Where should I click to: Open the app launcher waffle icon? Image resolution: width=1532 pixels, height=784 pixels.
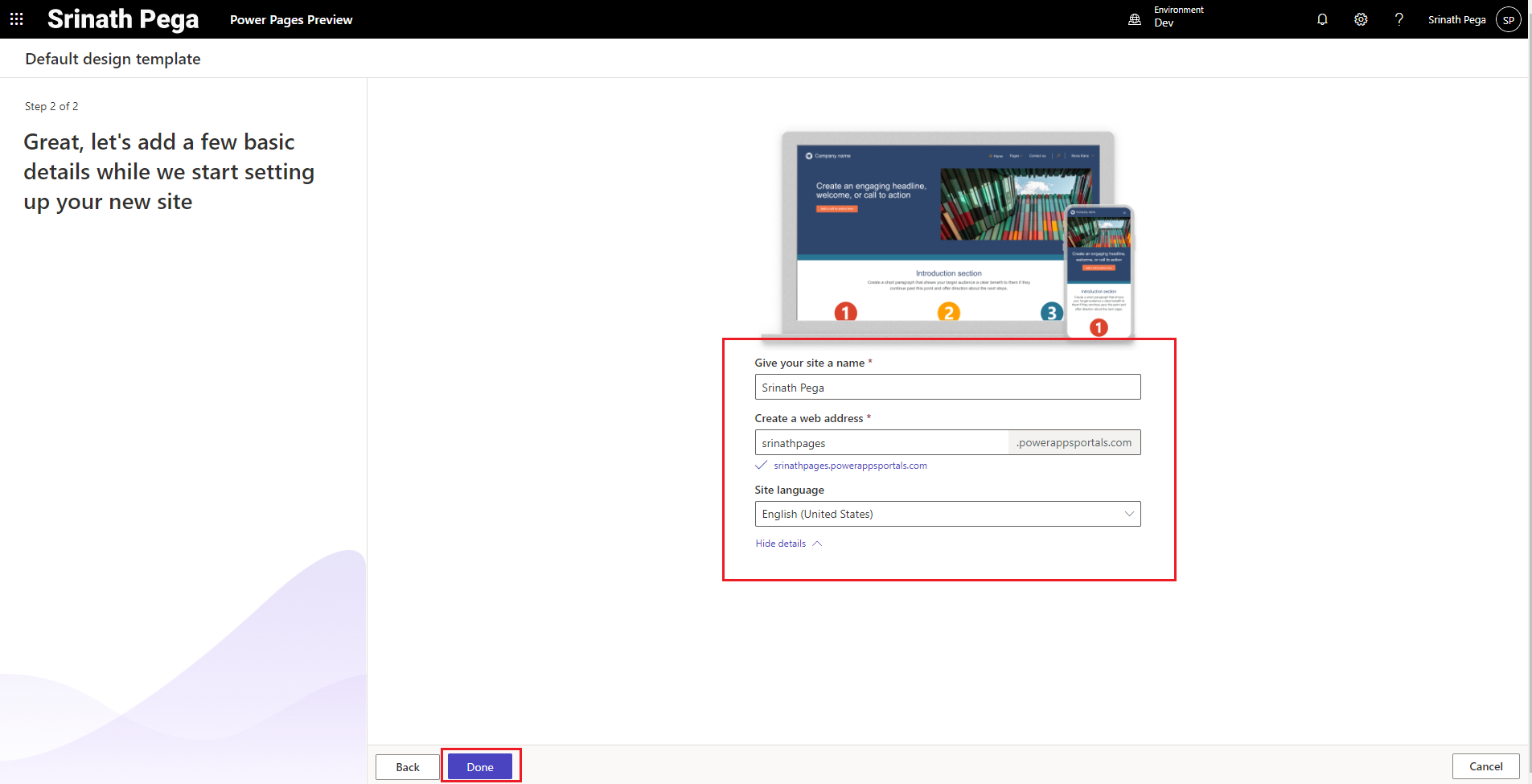pyautogui.click(x=16, y=19)
